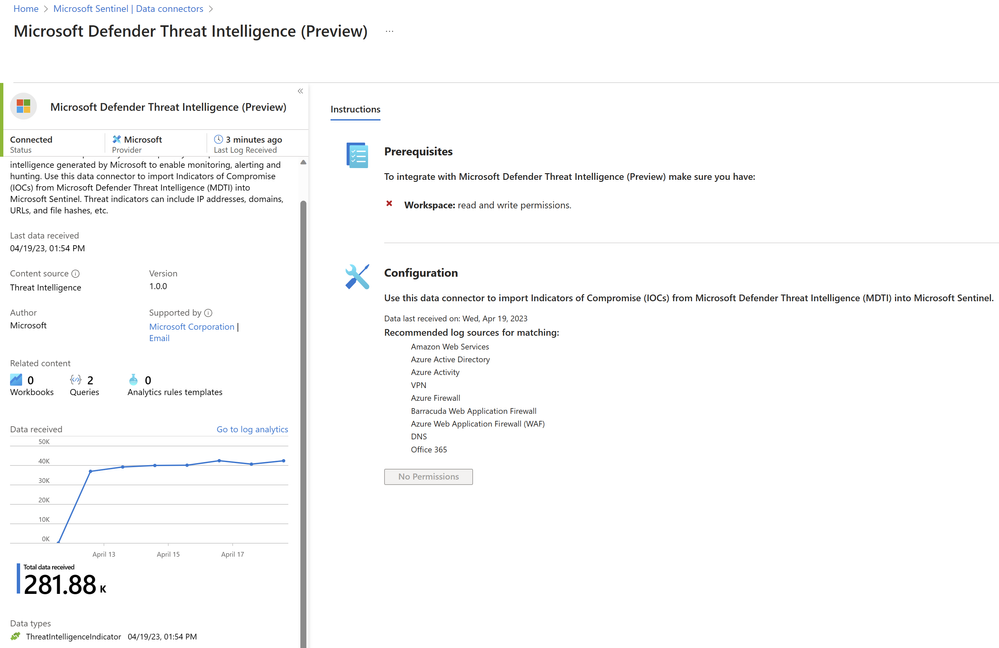Click the Workbooks chart icon
The image size is (999, 648).
(x=17, y=380)
